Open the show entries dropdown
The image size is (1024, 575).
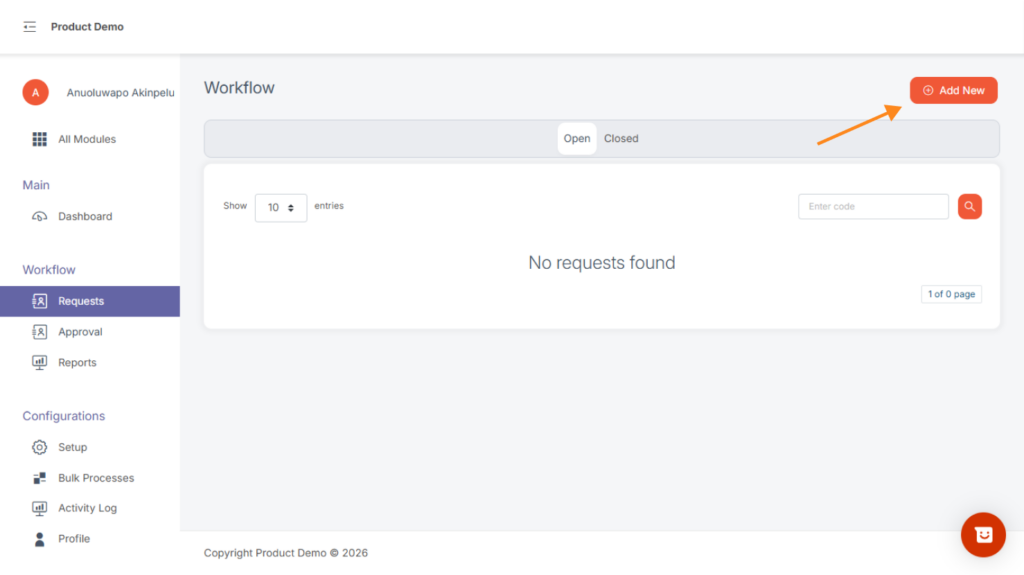pyautogui.click(x=280, y=207)
